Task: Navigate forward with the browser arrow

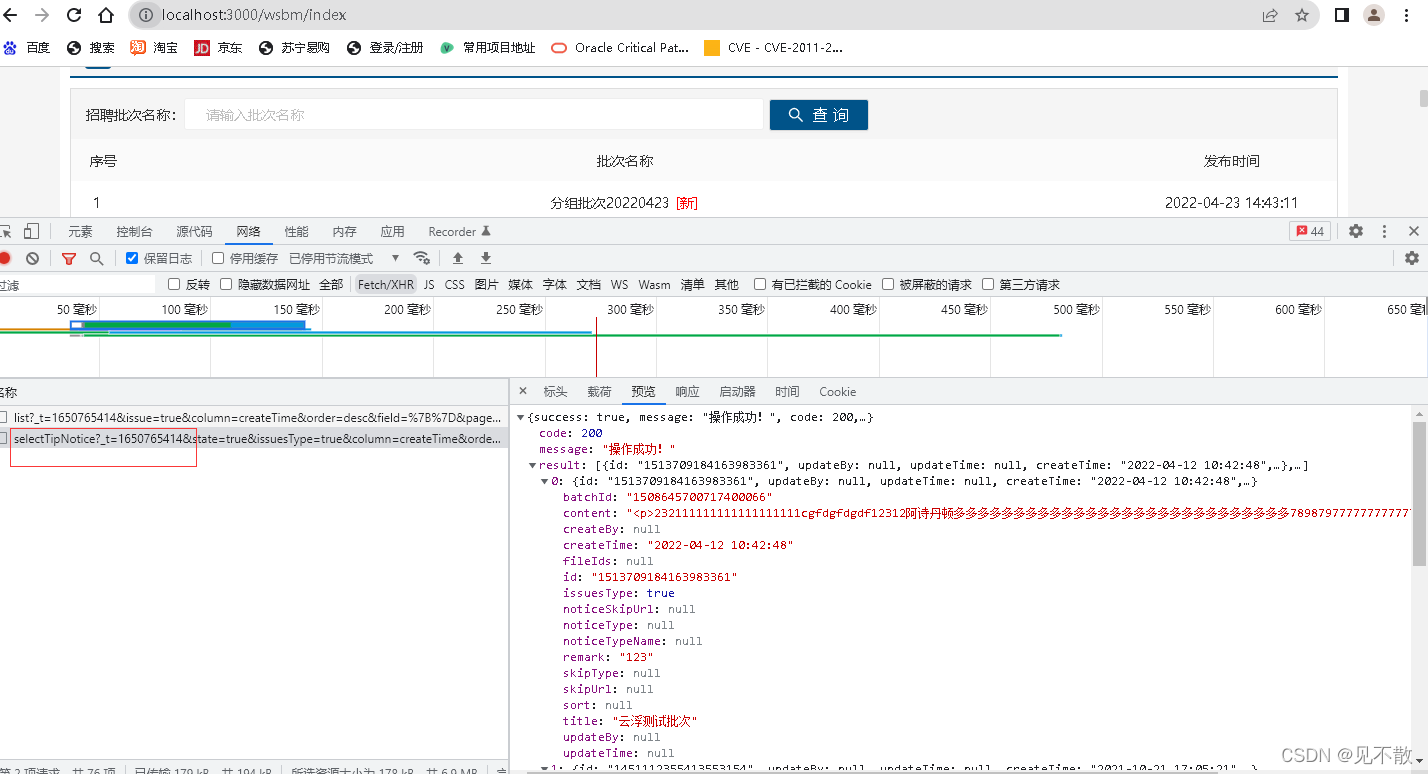Action: click(x=41, y=15)
